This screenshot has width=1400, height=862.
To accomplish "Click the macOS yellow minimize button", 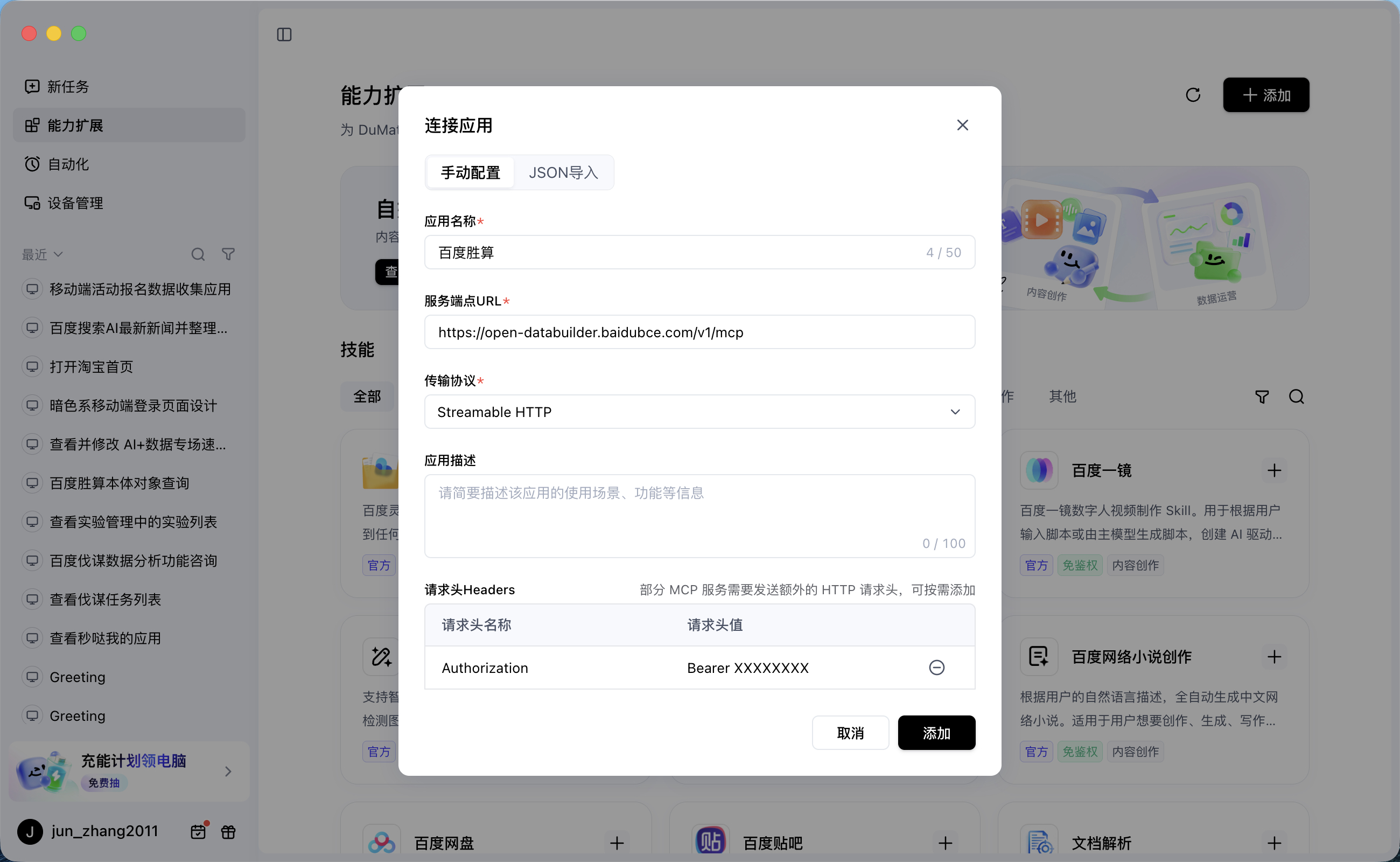I will point(54,33).
